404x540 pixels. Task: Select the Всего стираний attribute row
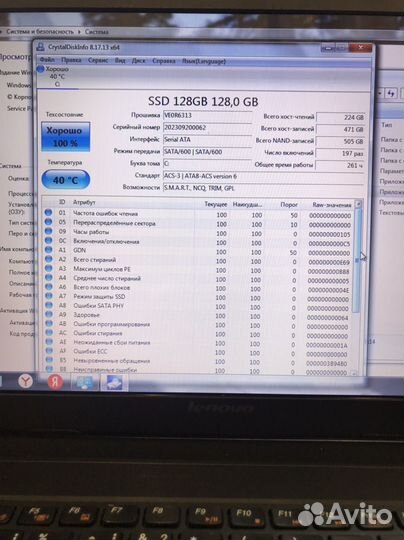point(198,261)
